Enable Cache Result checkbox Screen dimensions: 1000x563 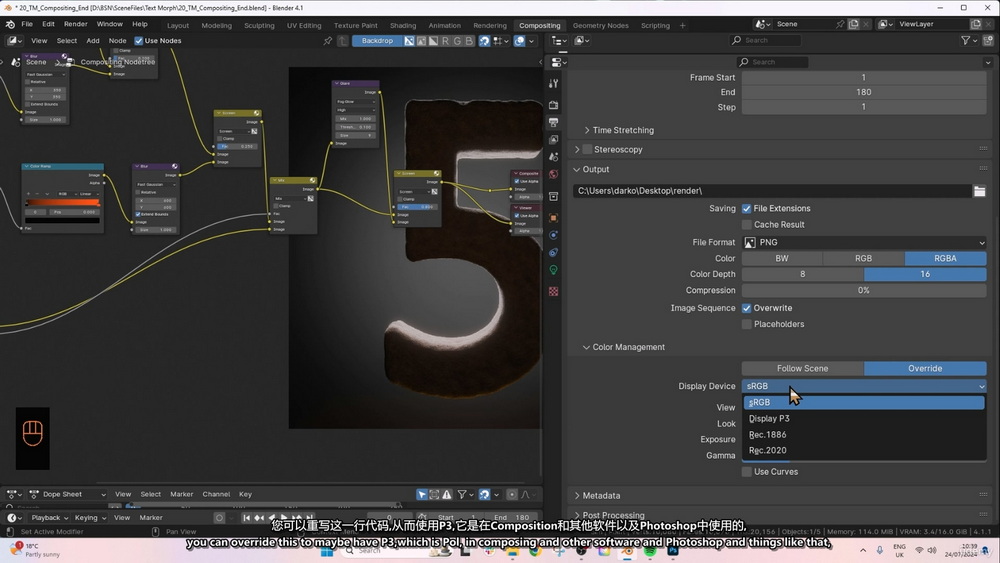point(746,224)
